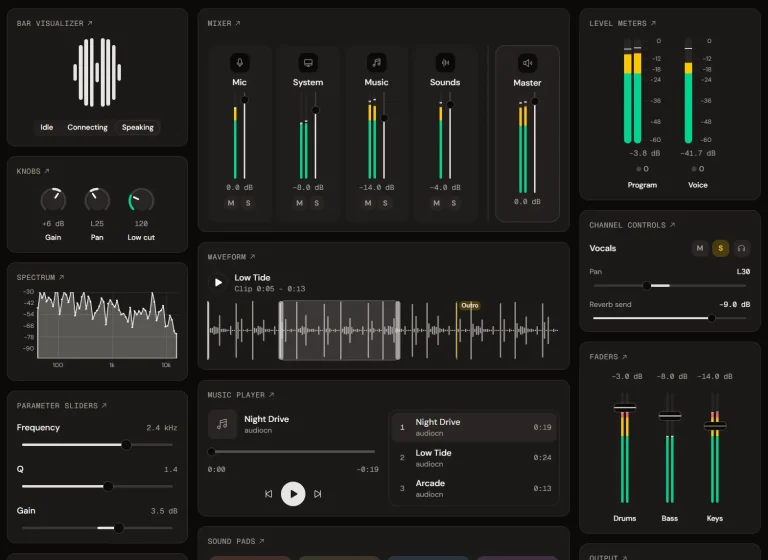
Task: Click the Reverb send slider handle
Action: (712, 318)
